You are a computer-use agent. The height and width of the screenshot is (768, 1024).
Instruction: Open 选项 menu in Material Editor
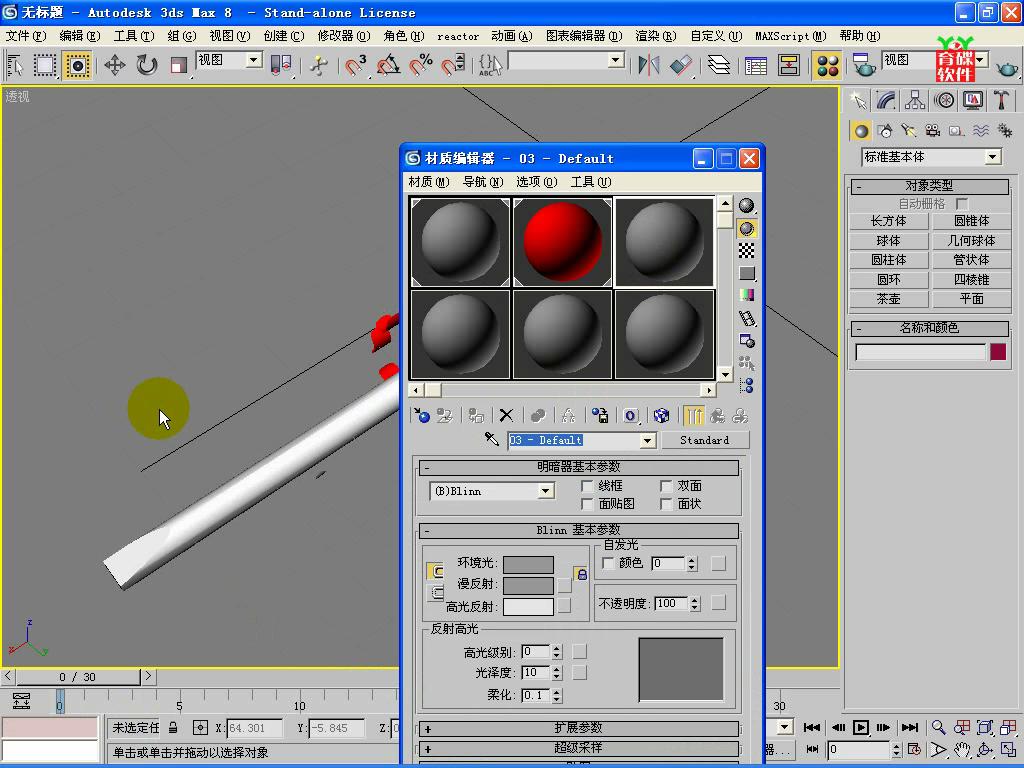[537, 182]
